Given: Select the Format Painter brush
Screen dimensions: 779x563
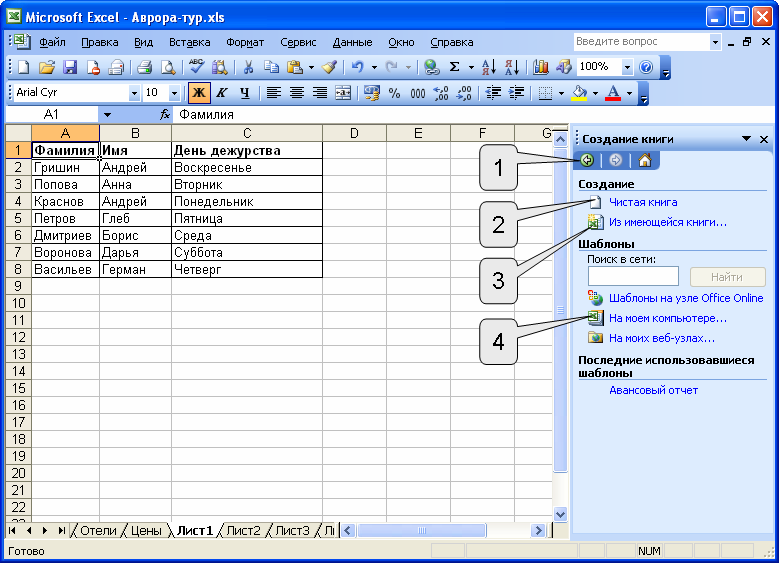Looking at the screenshot, I should click(x=329, y=67).
